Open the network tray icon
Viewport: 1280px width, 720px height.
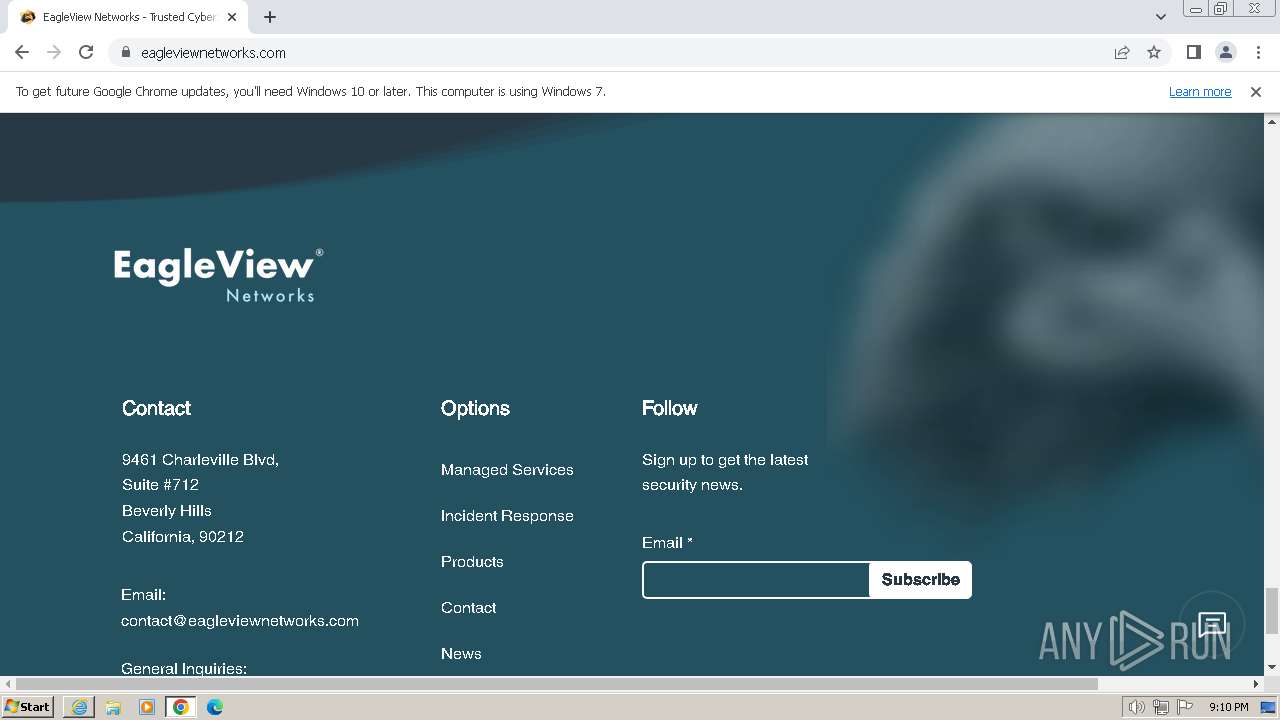1161,707
